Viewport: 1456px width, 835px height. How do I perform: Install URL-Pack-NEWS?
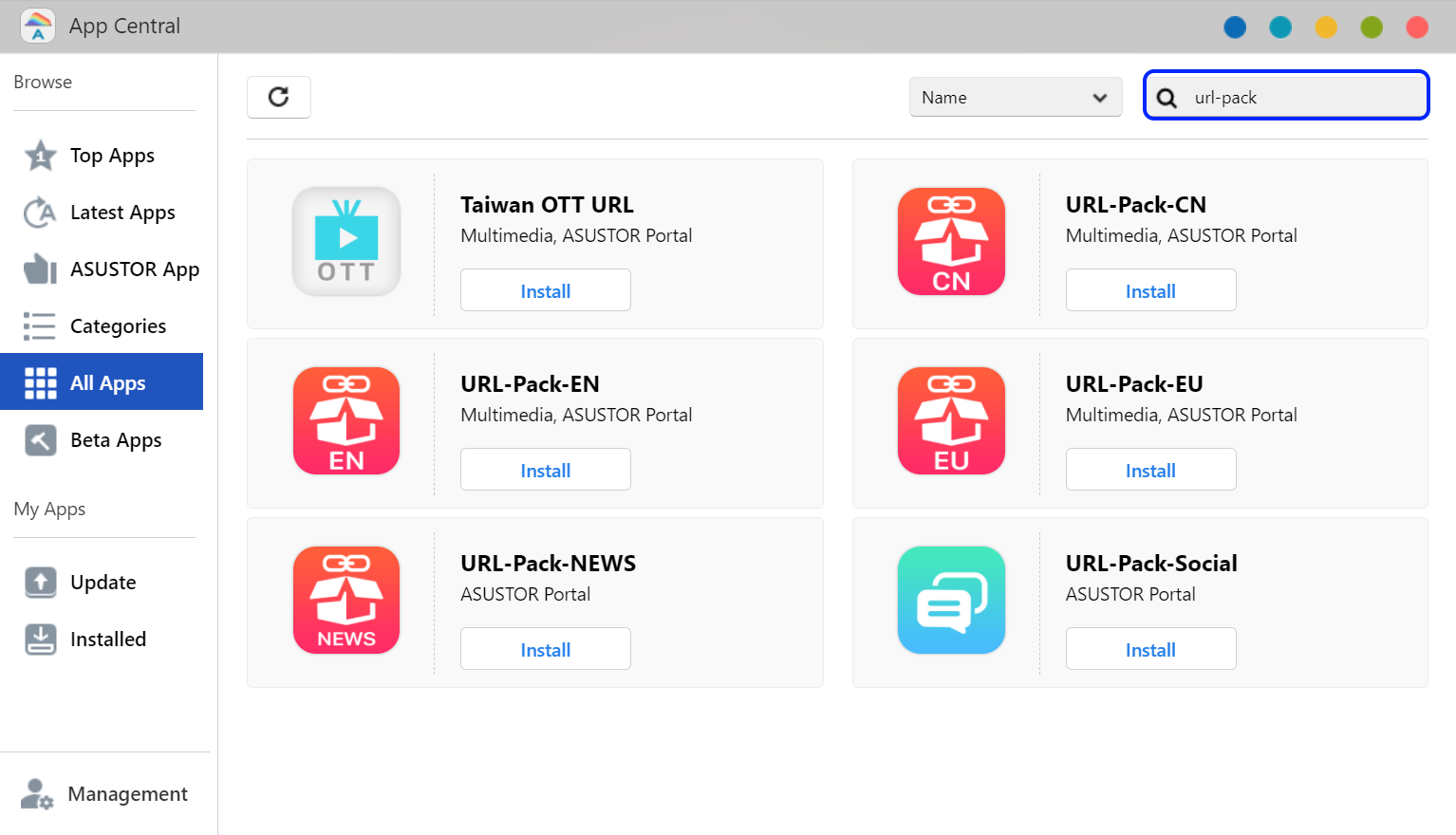[x=546, y=649]
